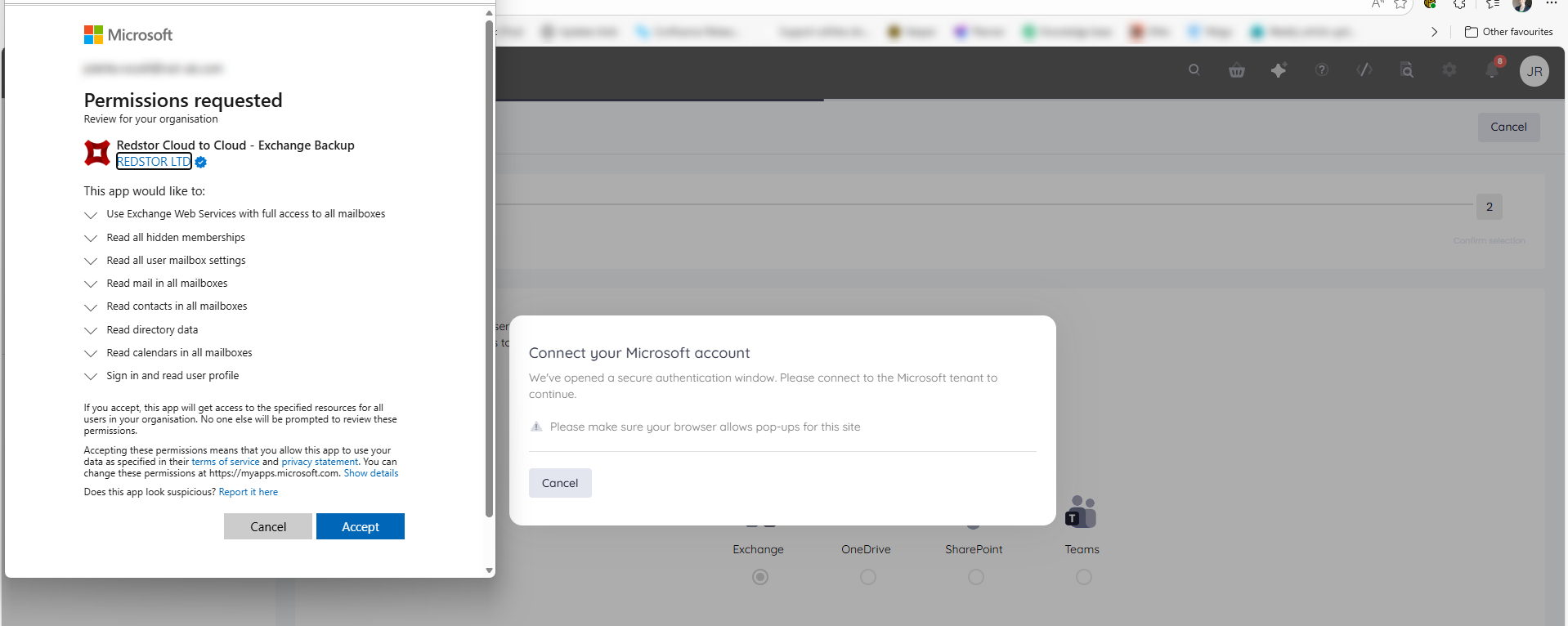Click the Teams service icon
The height and width of the screenshot is (626, 1568).
pos(1081,512)
